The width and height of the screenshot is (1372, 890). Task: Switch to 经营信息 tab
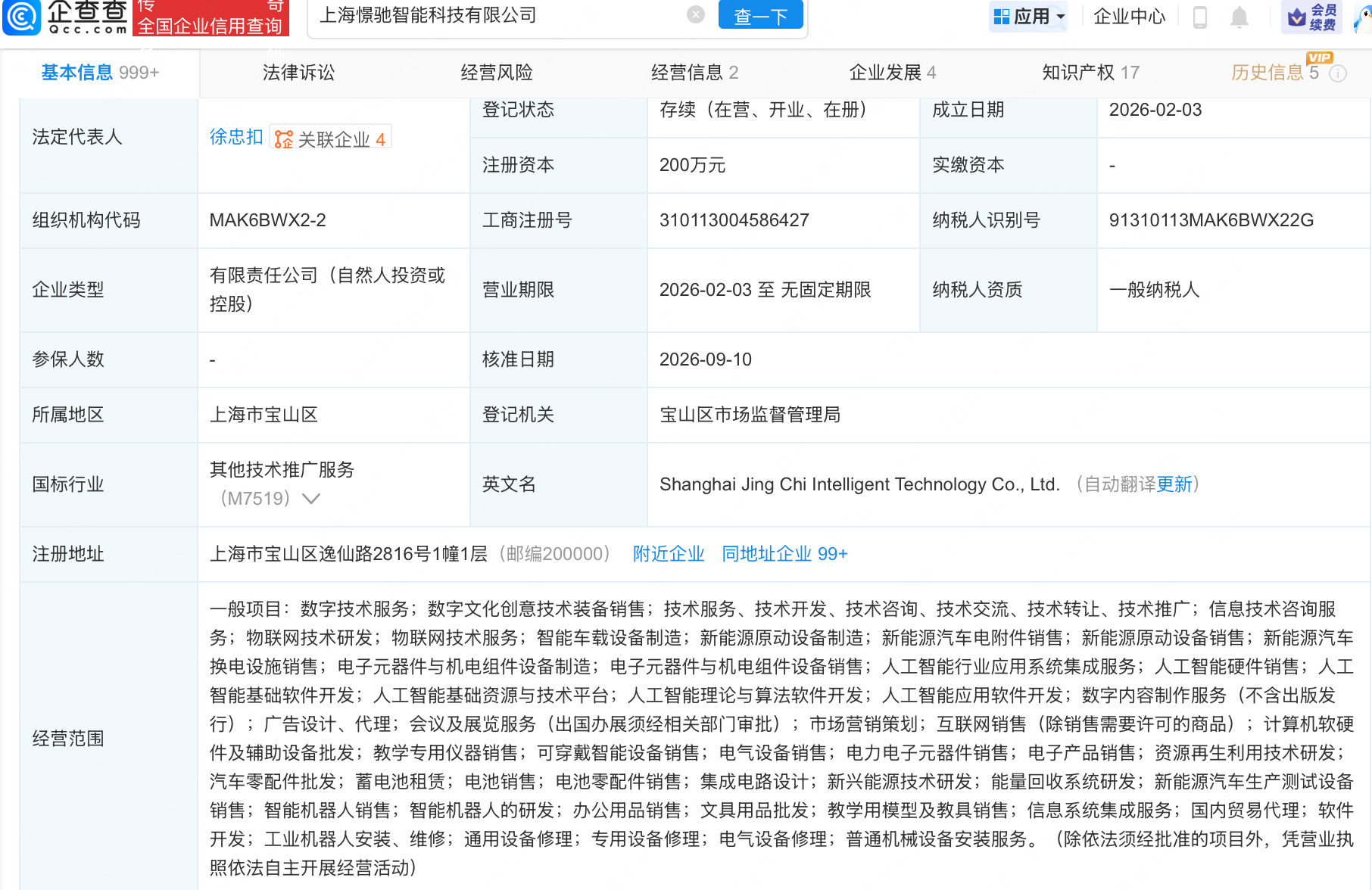point(694,73)
